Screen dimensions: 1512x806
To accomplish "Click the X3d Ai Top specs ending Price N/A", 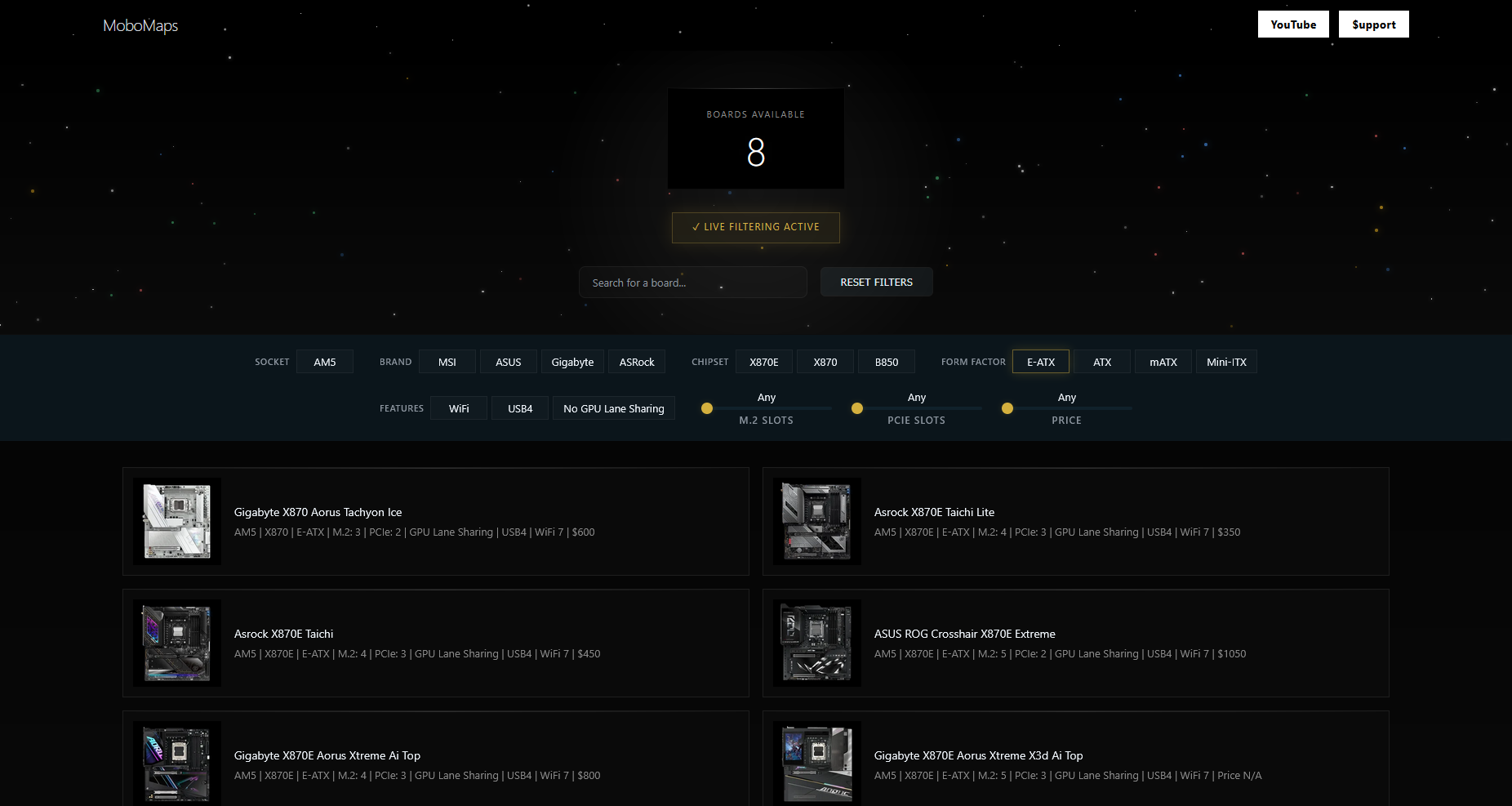I will coord(1068,776).
